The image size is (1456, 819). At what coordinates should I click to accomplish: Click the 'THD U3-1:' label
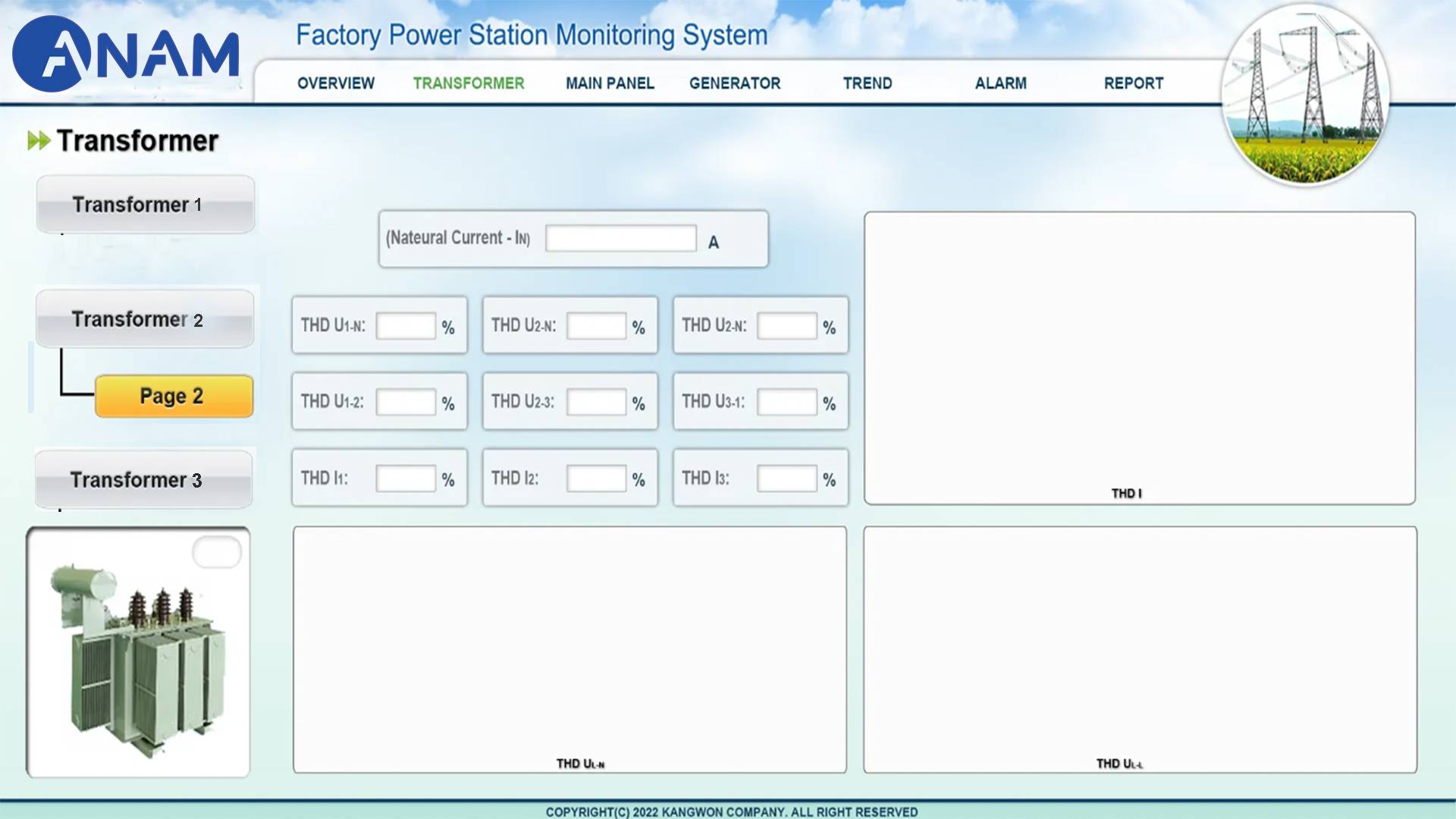click(x=713, y=401)
